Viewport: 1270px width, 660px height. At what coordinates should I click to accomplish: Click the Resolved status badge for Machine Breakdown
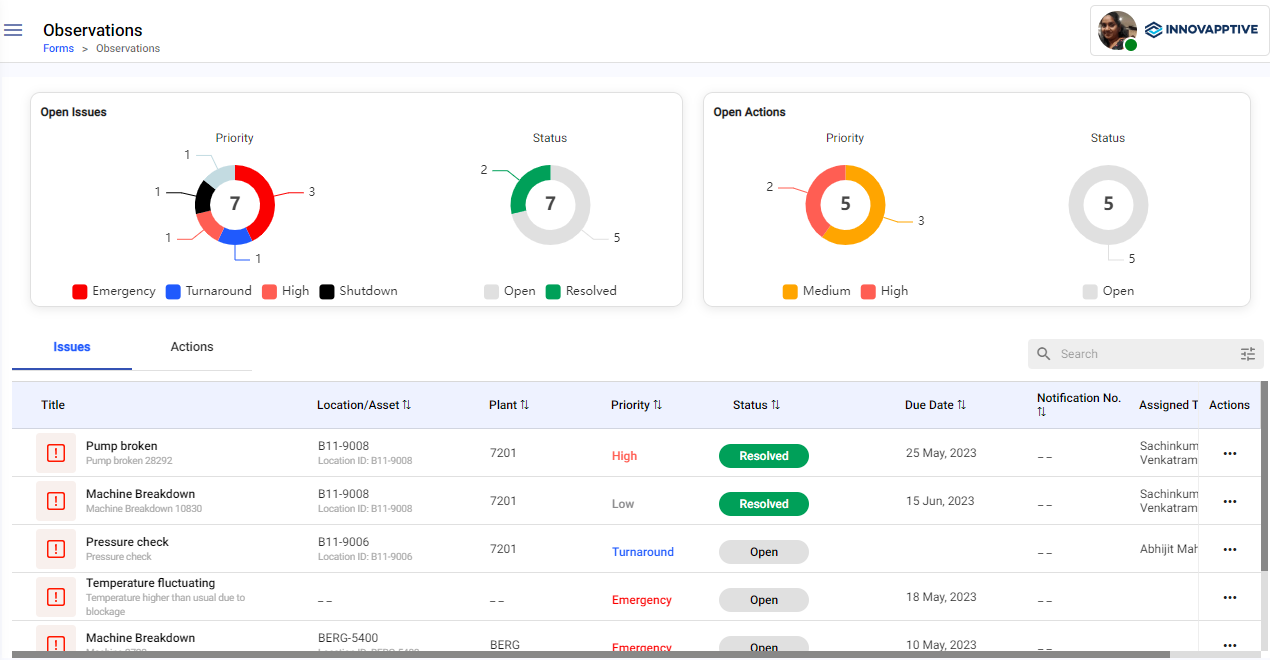point(763,504)
